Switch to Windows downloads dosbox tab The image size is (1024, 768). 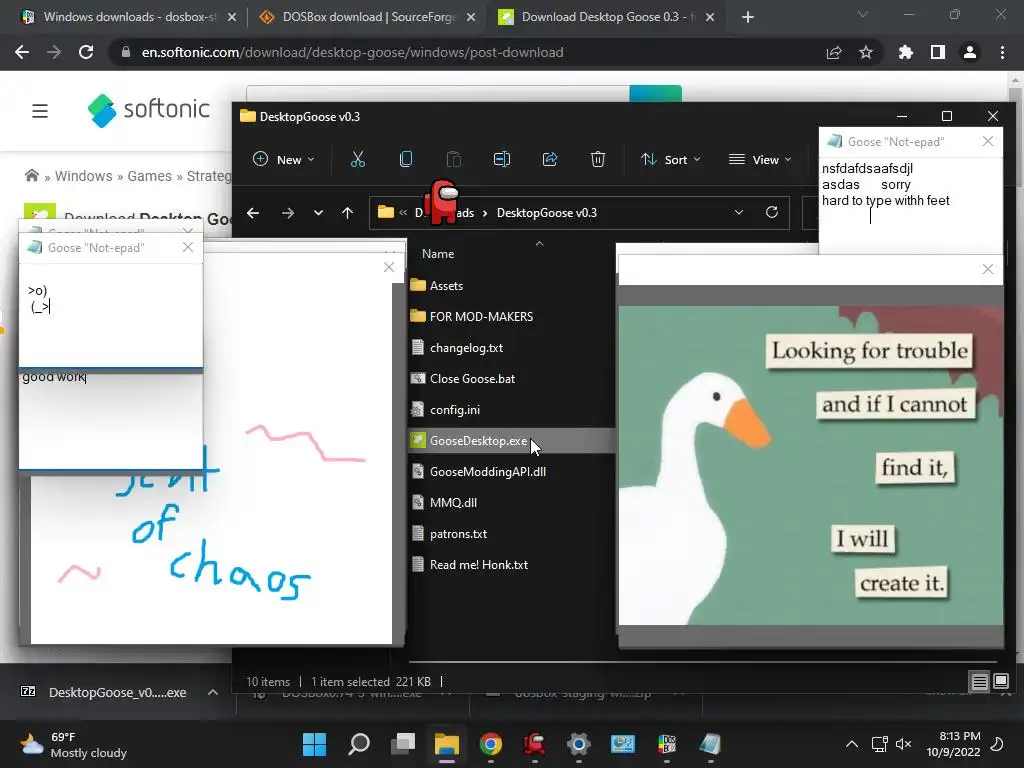click(129, 17)
